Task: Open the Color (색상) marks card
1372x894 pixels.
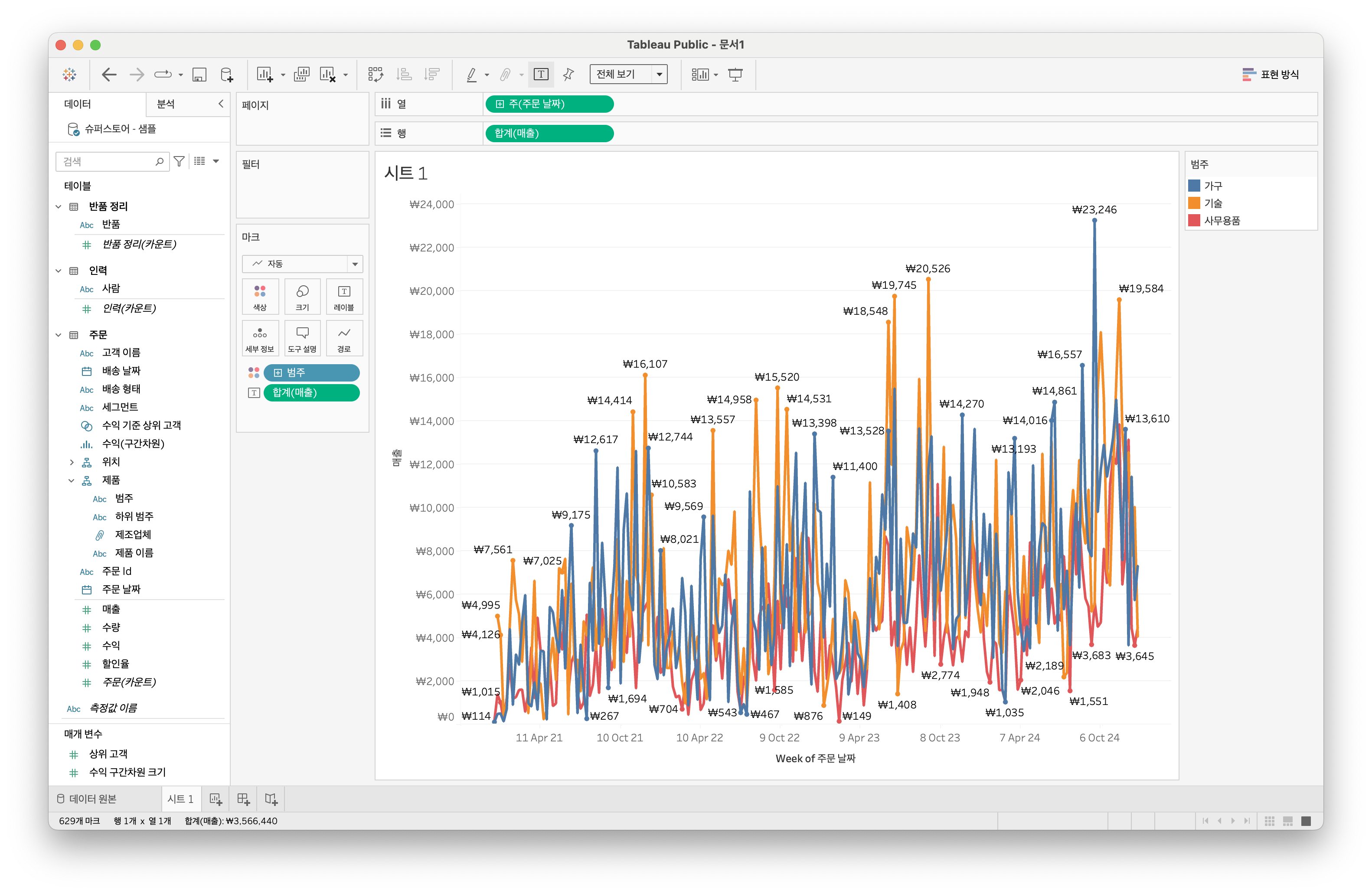Action: 260,296
